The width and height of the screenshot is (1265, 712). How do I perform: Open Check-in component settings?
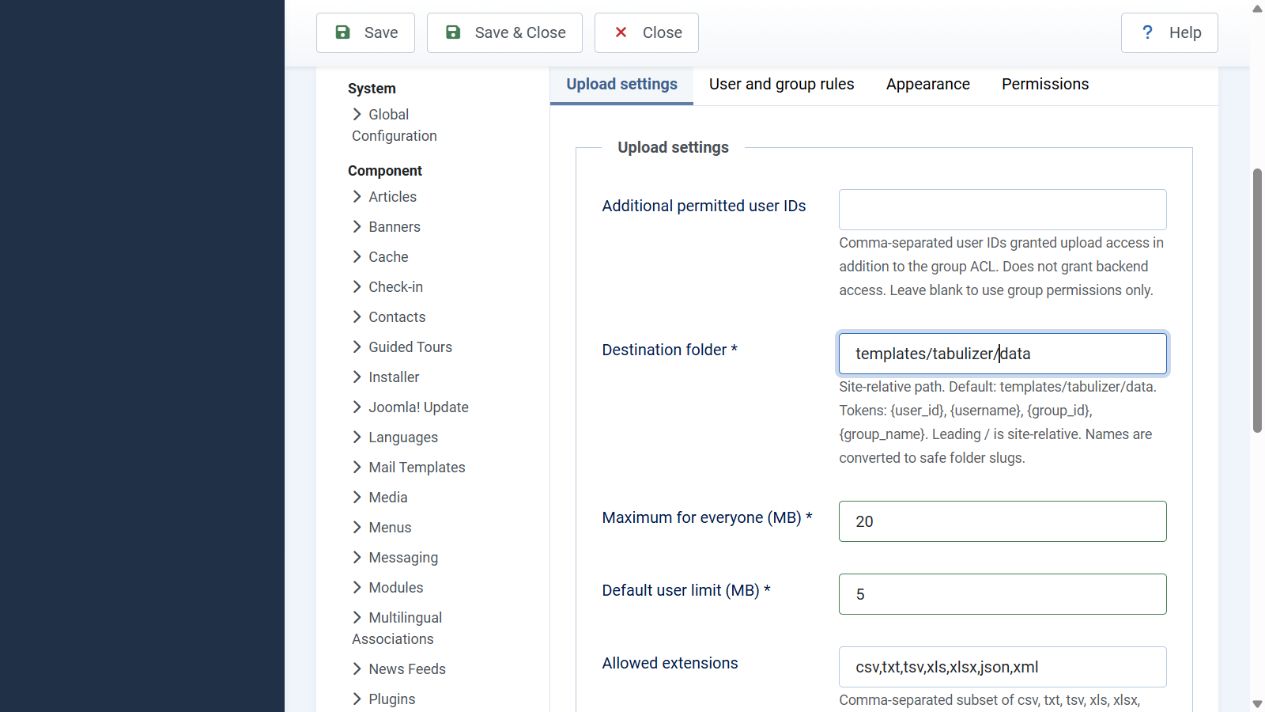click(x=387, y=287)
